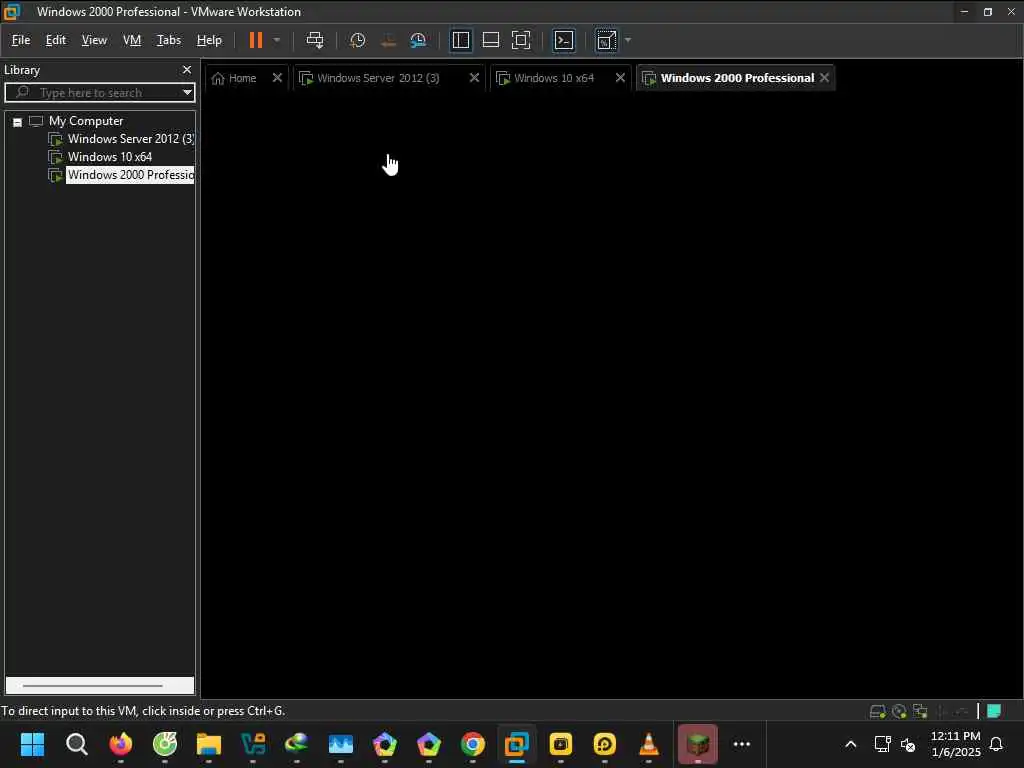
Task: Click the network adapter status icon
Action: (x=920, y=711)
